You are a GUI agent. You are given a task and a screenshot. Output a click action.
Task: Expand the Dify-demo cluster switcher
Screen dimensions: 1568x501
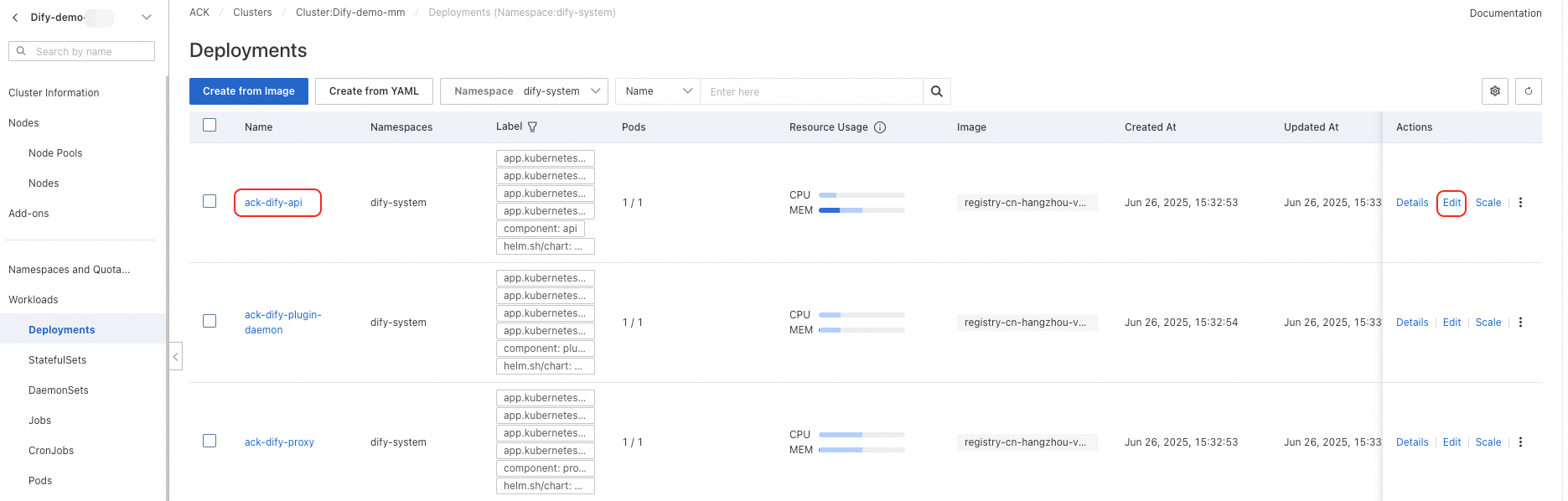click(147, 18)
